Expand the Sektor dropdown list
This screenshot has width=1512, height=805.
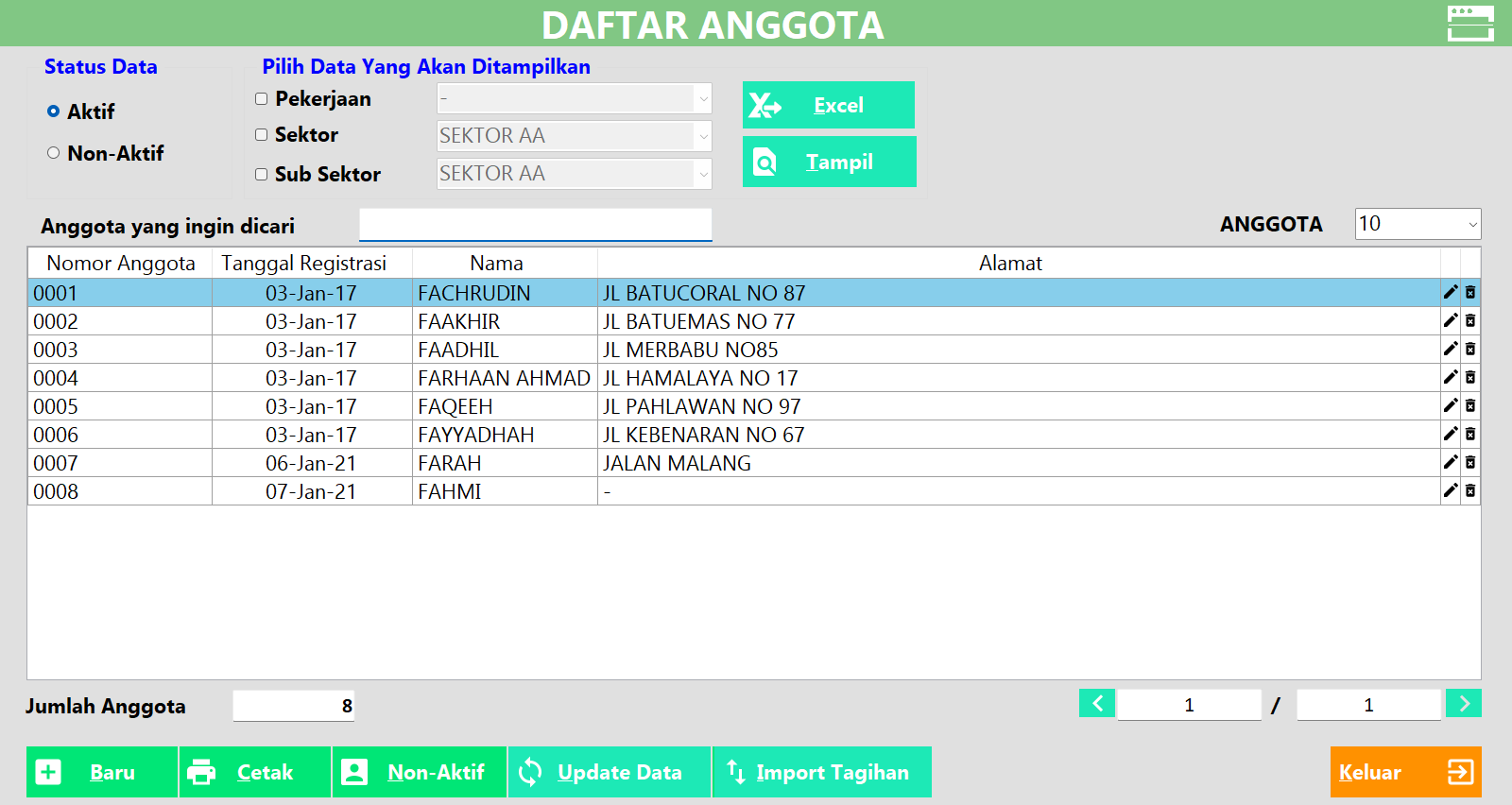[x=703, y=136]
